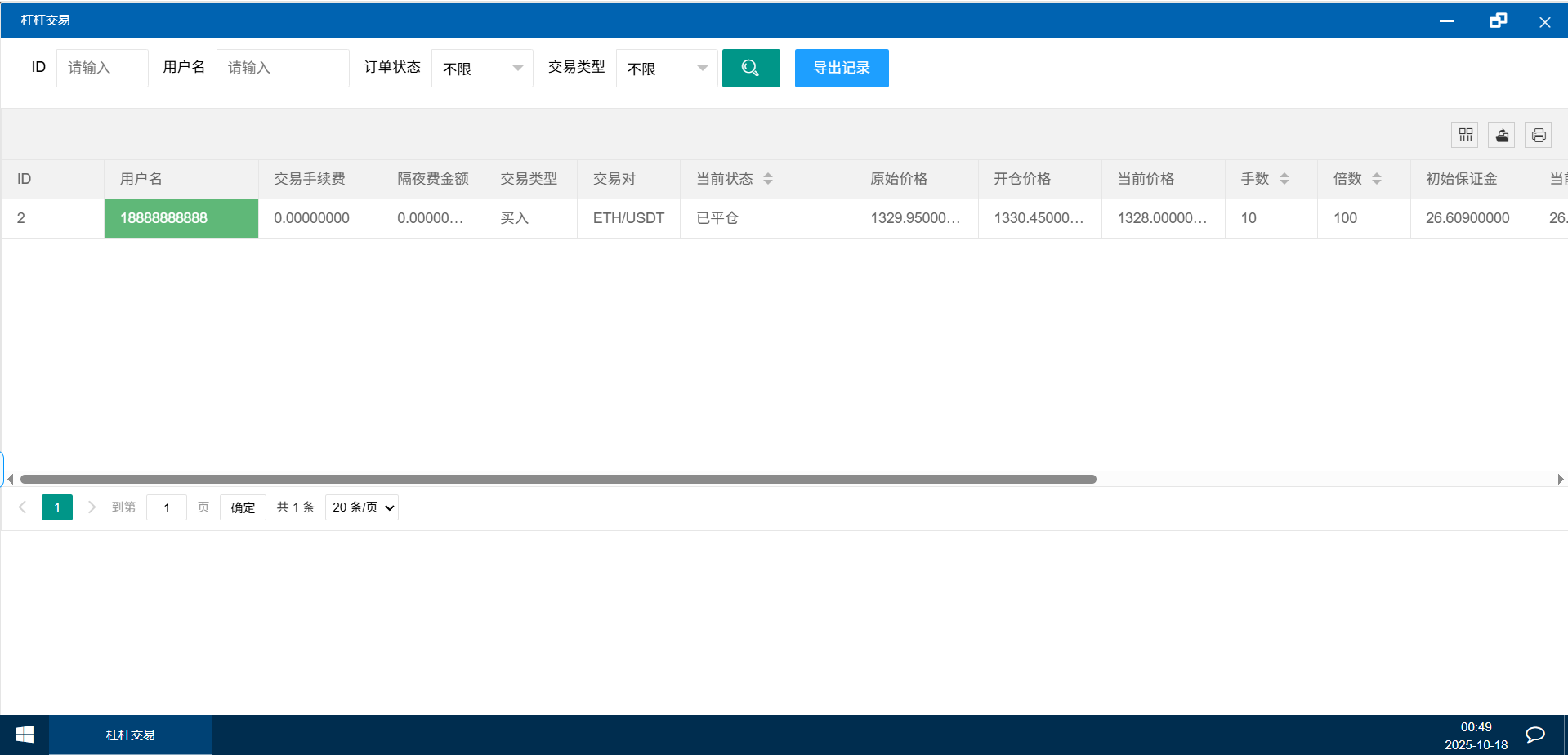The image size is (1568, 755).
Task: Sort the 倍数 column
Action: 1377,179
